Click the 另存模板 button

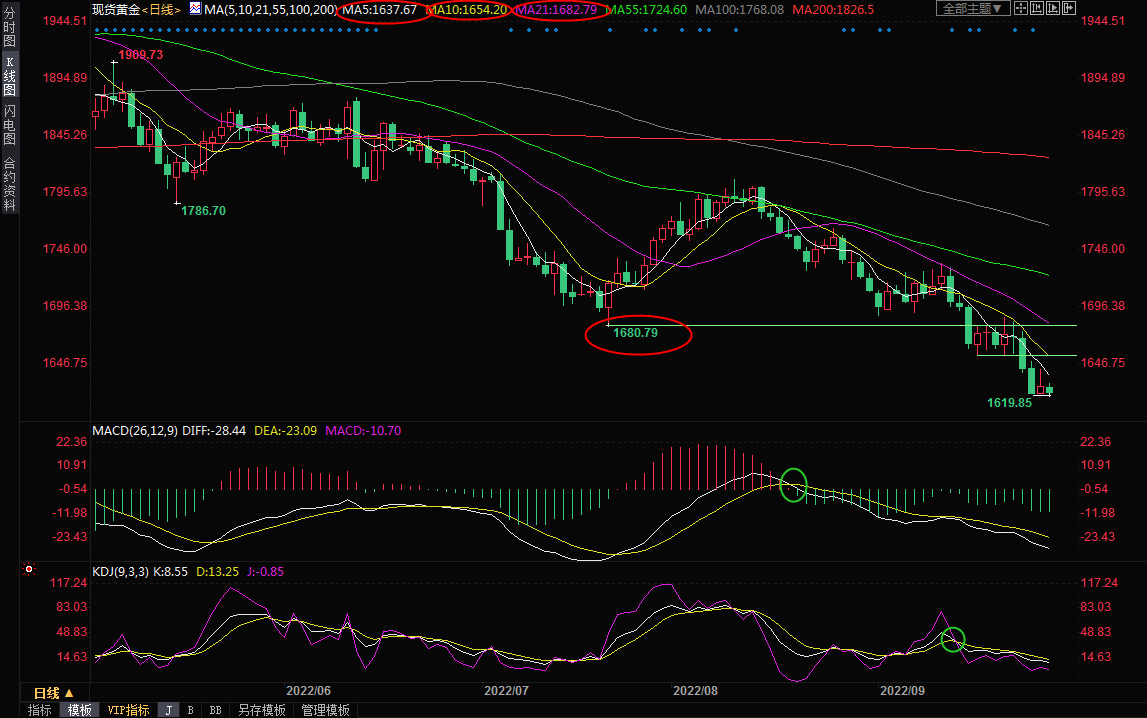coord(261,710)
